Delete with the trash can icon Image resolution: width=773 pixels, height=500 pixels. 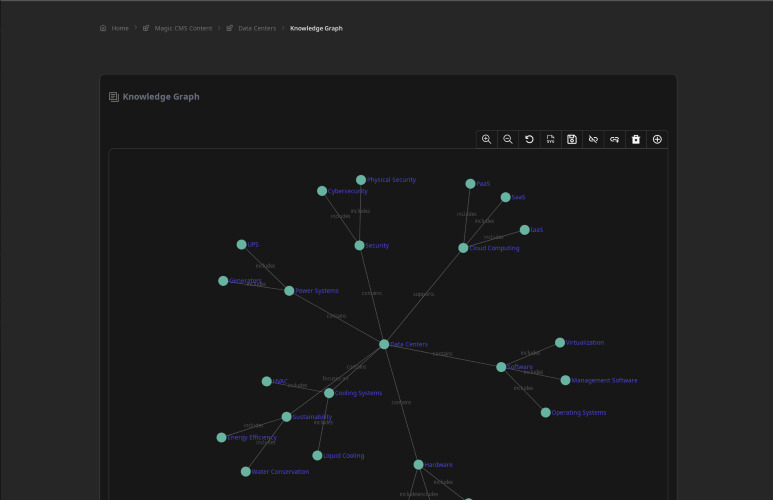636,140
